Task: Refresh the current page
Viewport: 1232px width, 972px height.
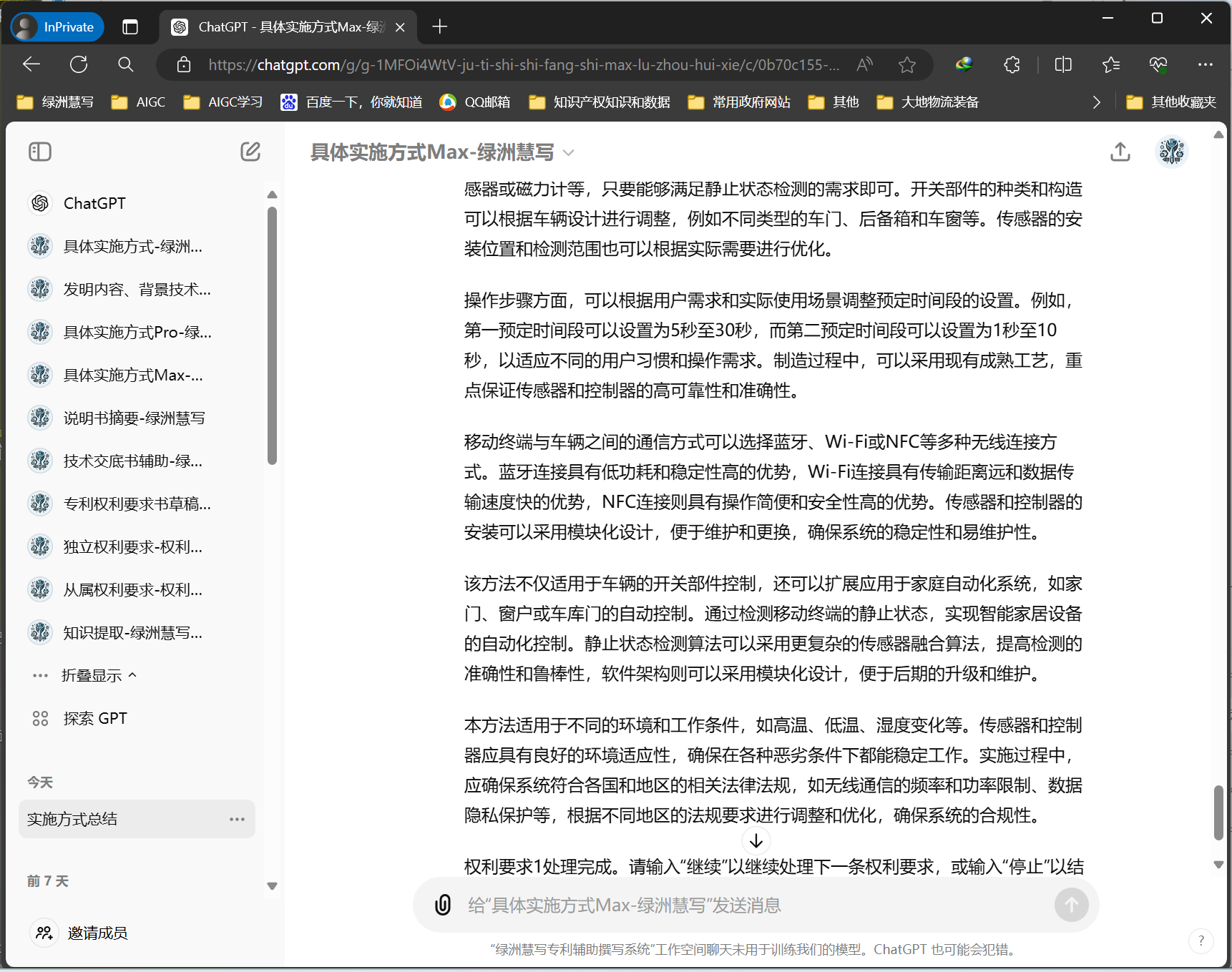Action: coord(79,64)
